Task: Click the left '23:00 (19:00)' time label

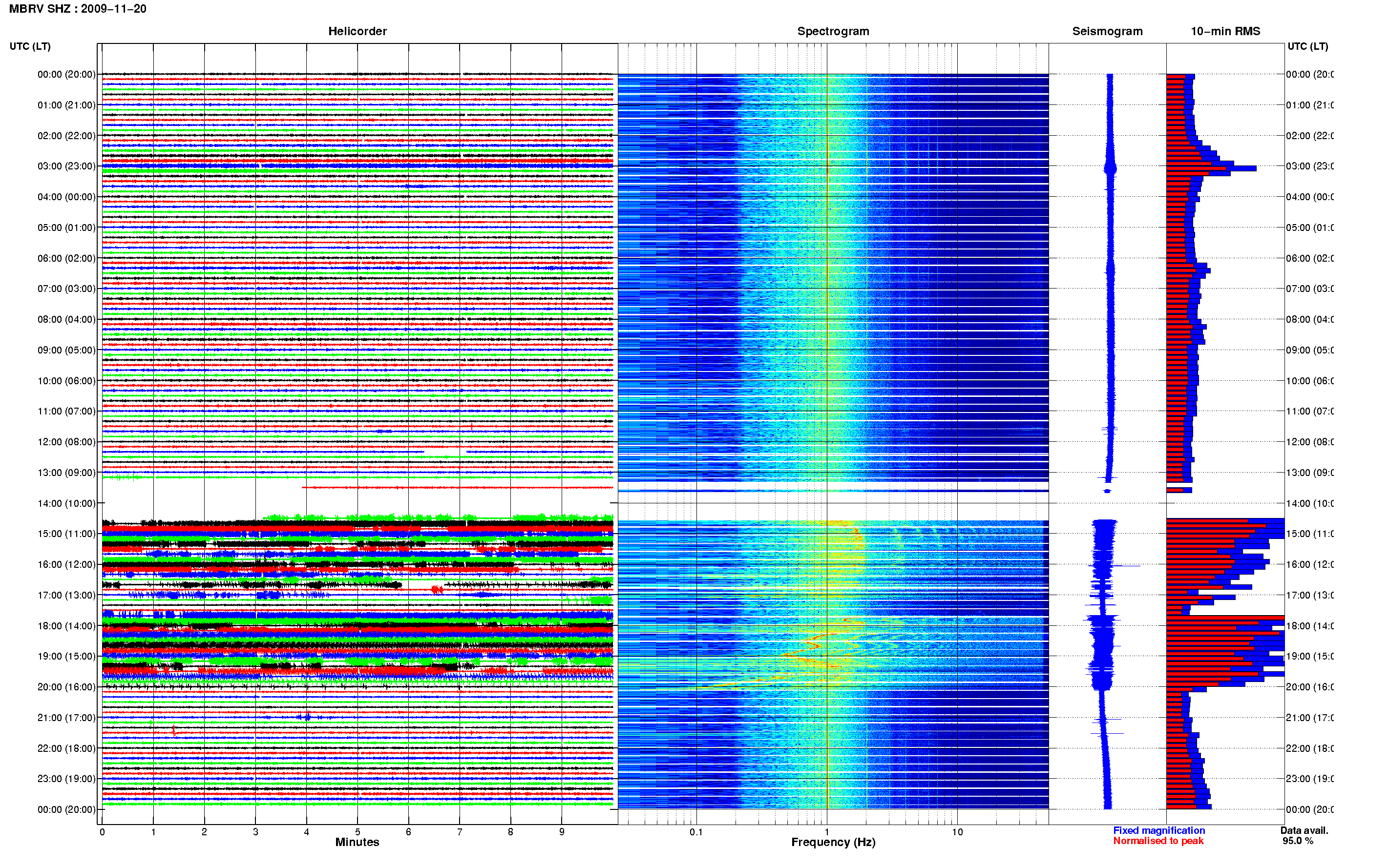Action: point(66,779)
